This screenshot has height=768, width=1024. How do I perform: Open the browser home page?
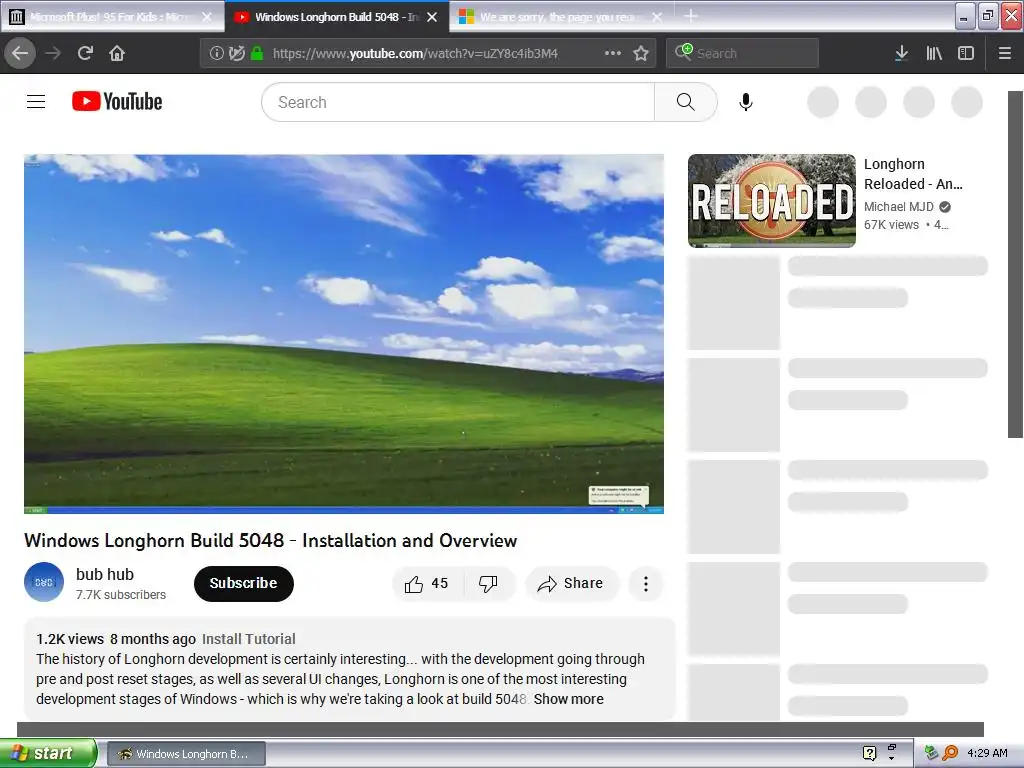(117, 53)
